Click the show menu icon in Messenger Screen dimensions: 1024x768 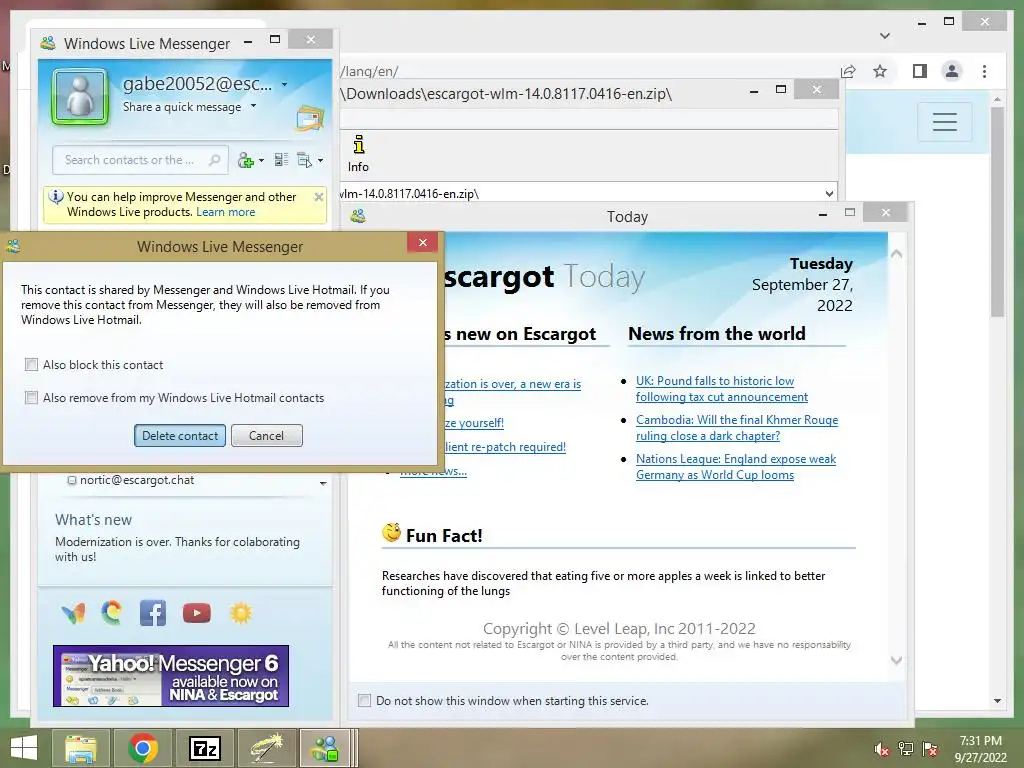coord(304,160)
